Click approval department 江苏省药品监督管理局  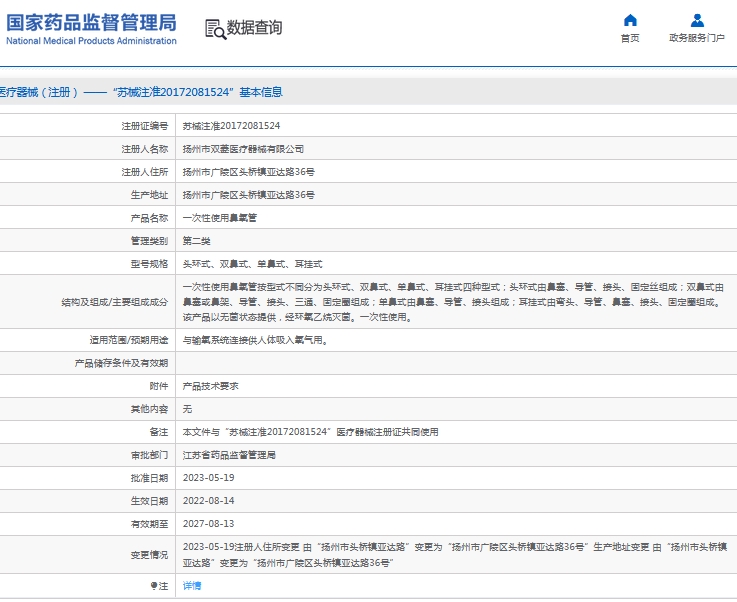pos(229,455)
